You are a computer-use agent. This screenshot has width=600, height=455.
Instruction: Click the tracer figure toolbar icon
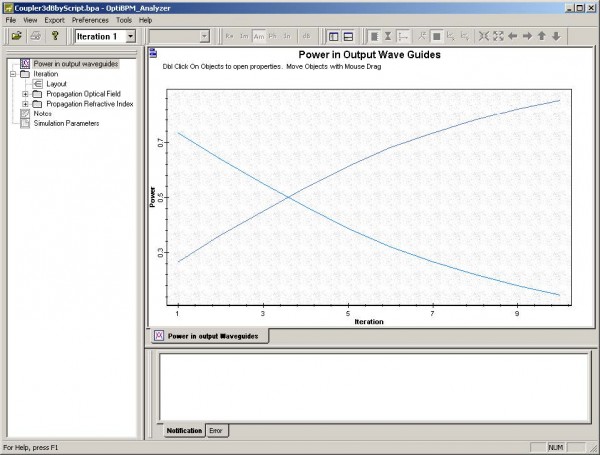pos(422,36)
